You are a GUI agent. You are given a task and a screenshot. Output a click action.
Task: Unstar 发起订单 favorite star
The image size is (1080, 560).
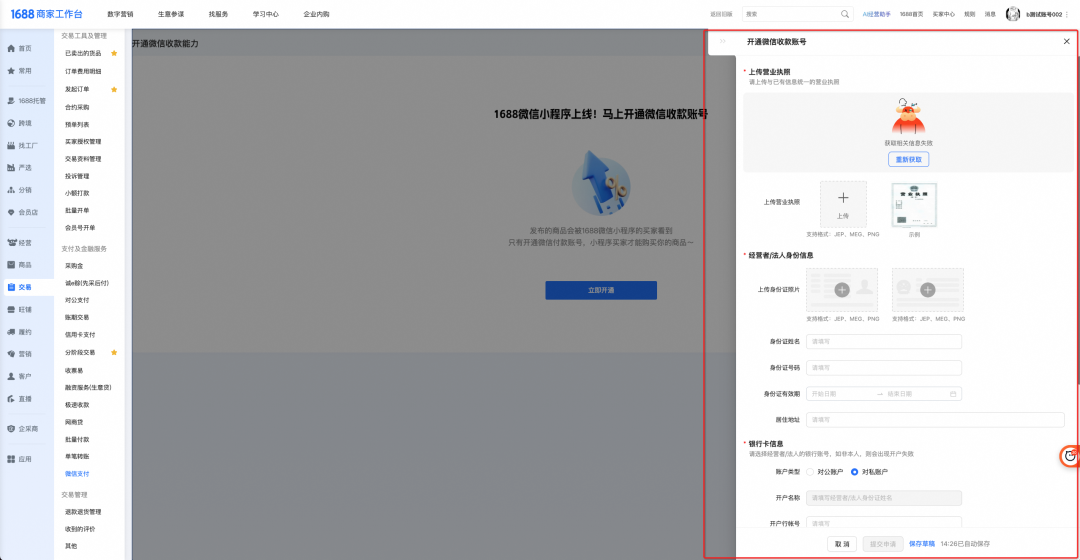tap(114, 89)
